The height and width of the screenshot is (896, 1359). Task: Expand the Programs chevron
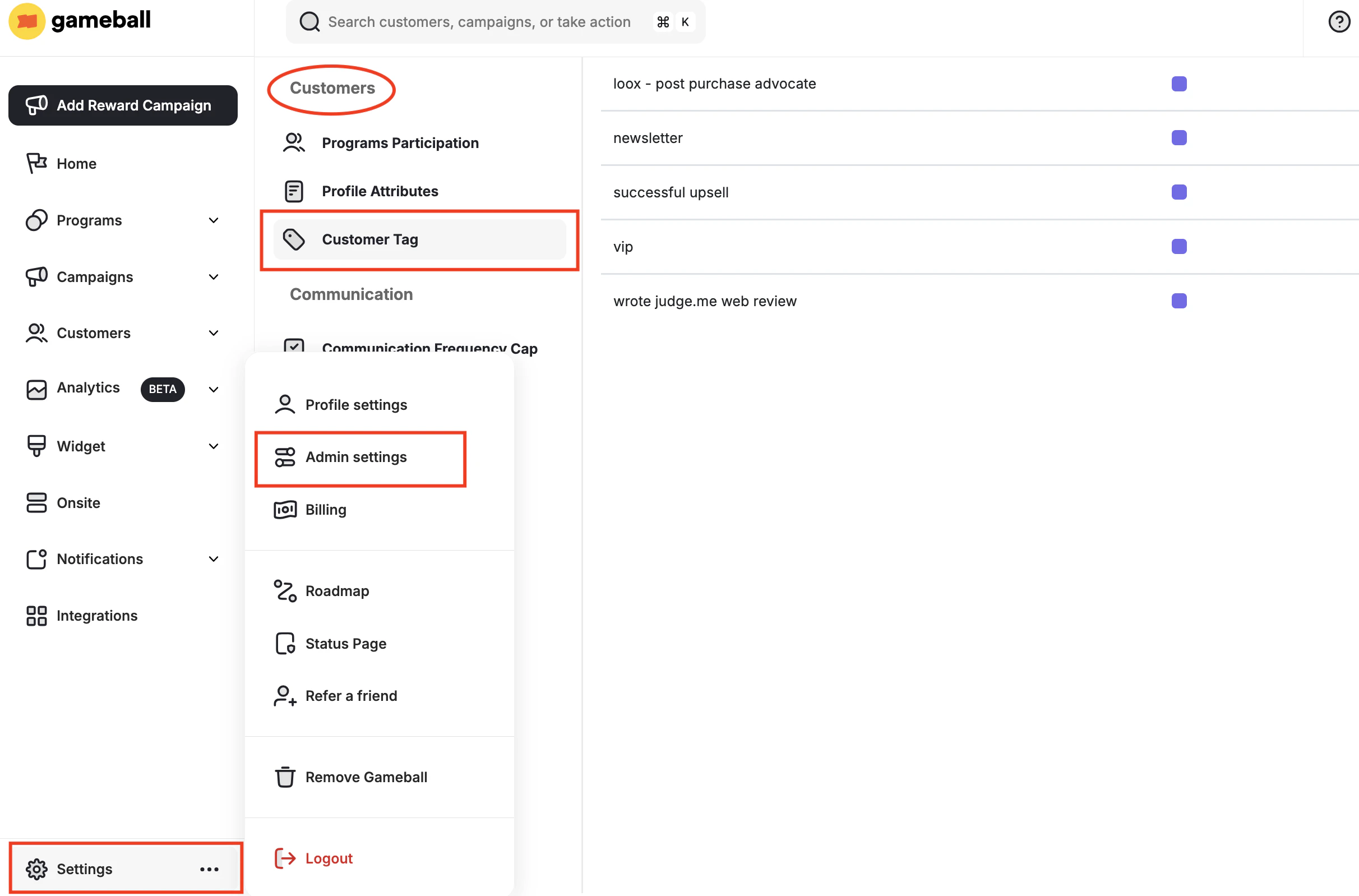click(x=214, y=220)
